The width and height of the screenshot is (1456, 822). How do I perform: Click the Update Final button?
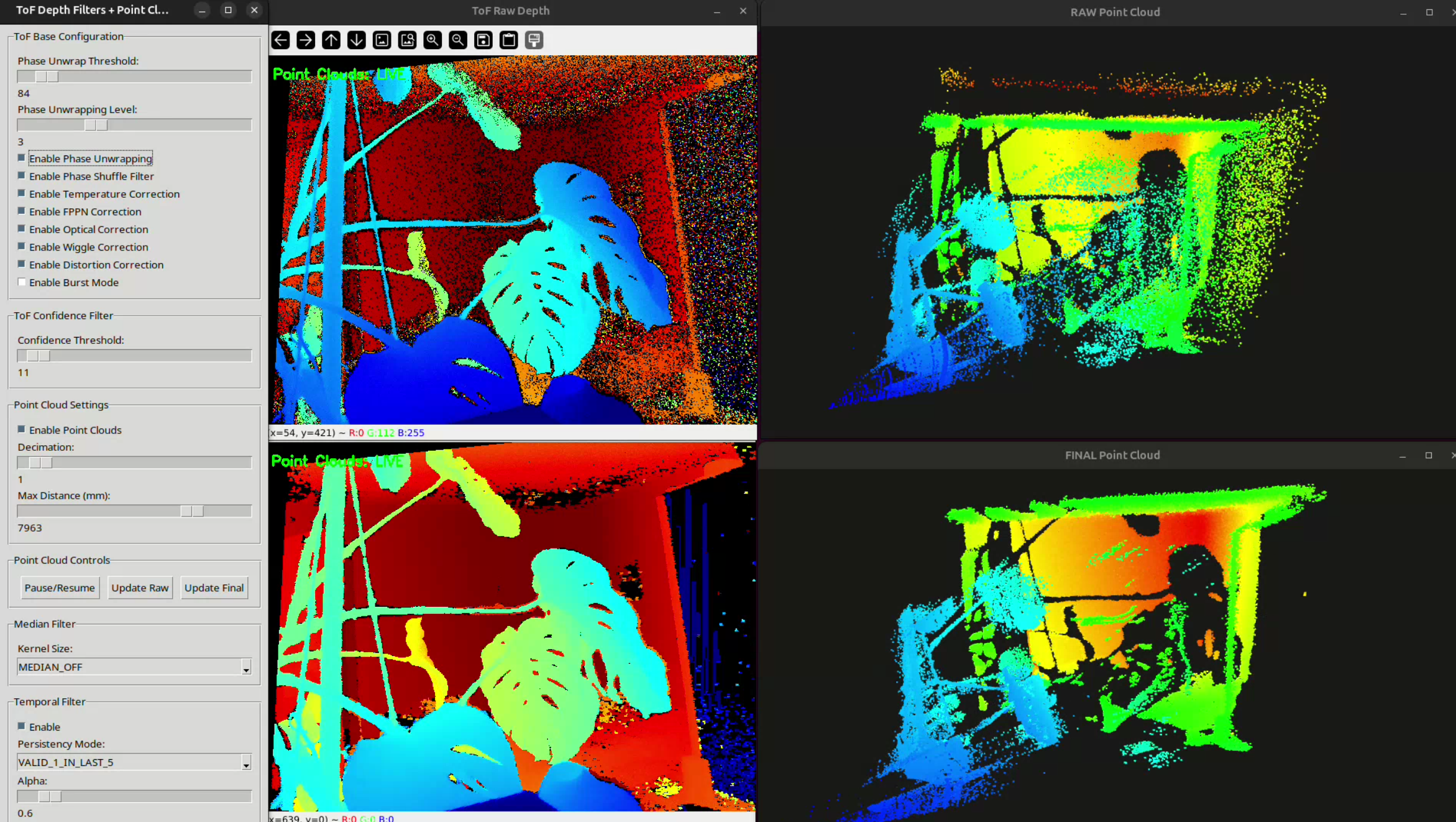click(x=214, y=588)
